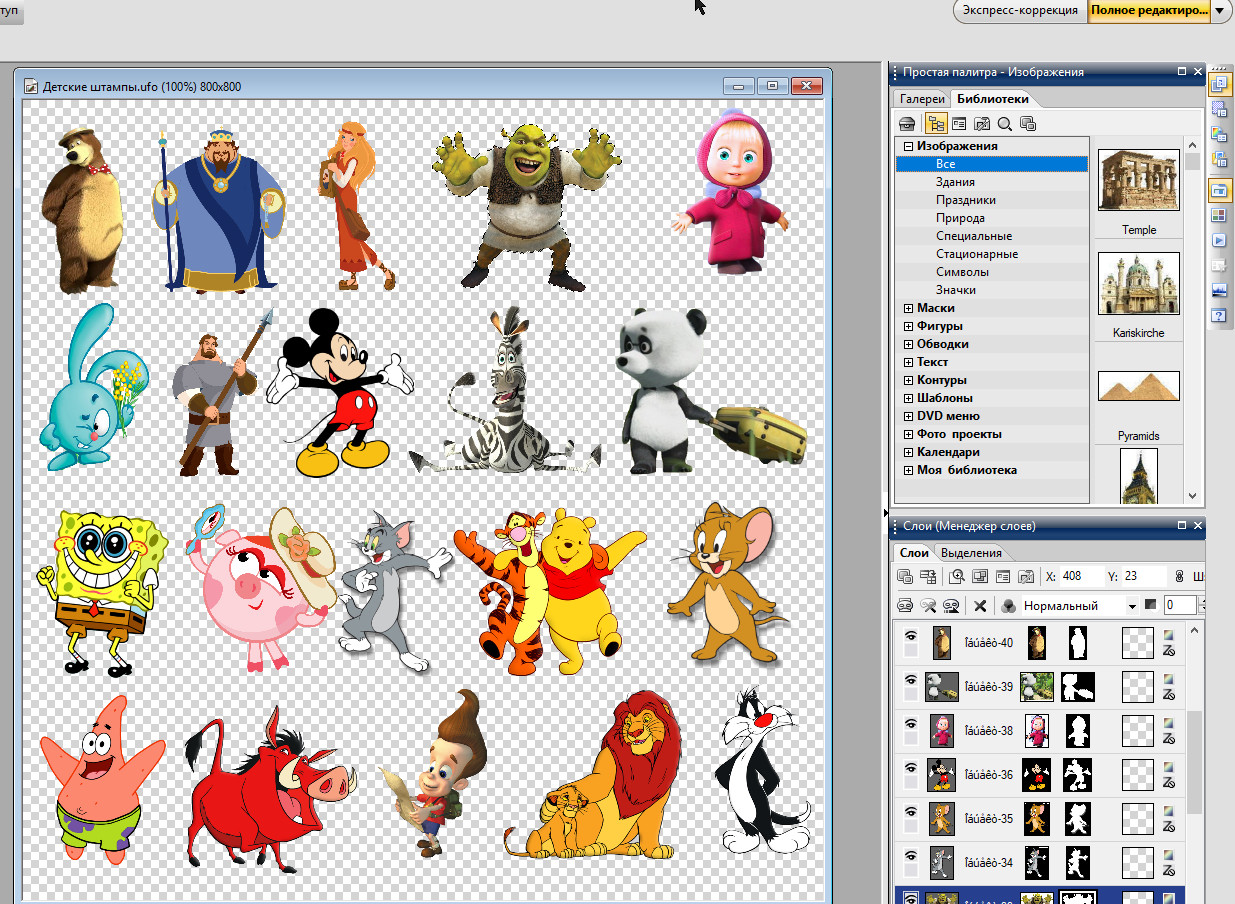This screenshot has height=904, width=1235.
Task: Select the Библиотеки tab
Action: coord(993,99)
